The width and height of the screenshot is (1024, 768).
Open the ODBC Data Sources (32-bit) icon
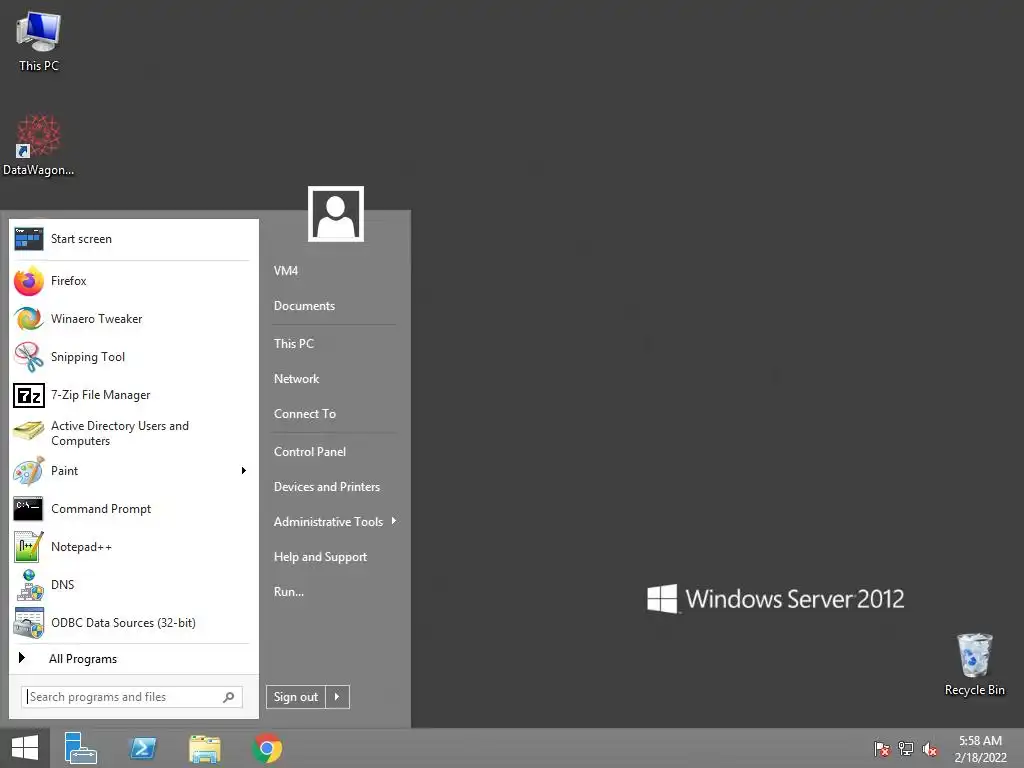pyautogui.click(x=28, y=622)
